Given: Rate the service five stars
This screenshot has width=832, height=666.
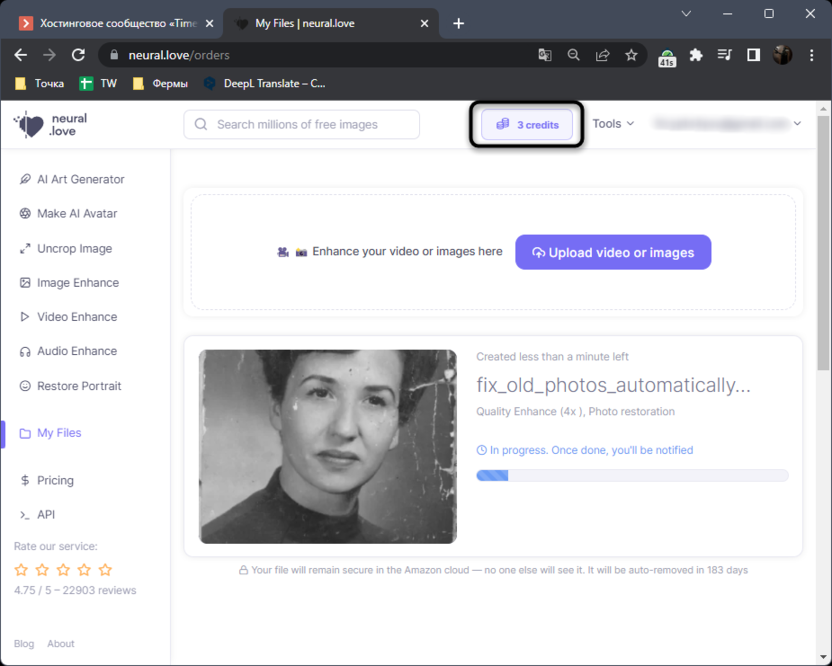Looking at the screenshot, I should coord(105,570).
